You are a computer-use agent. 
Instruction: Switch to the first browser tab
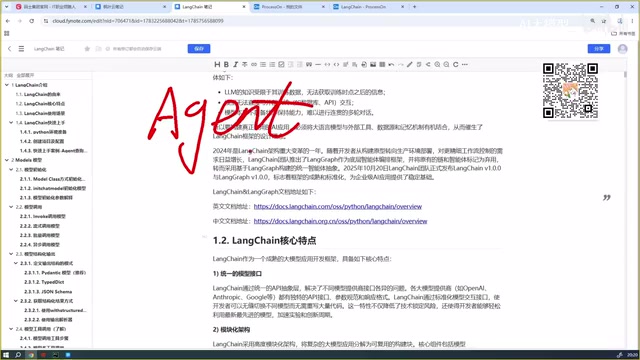point(51,7)
